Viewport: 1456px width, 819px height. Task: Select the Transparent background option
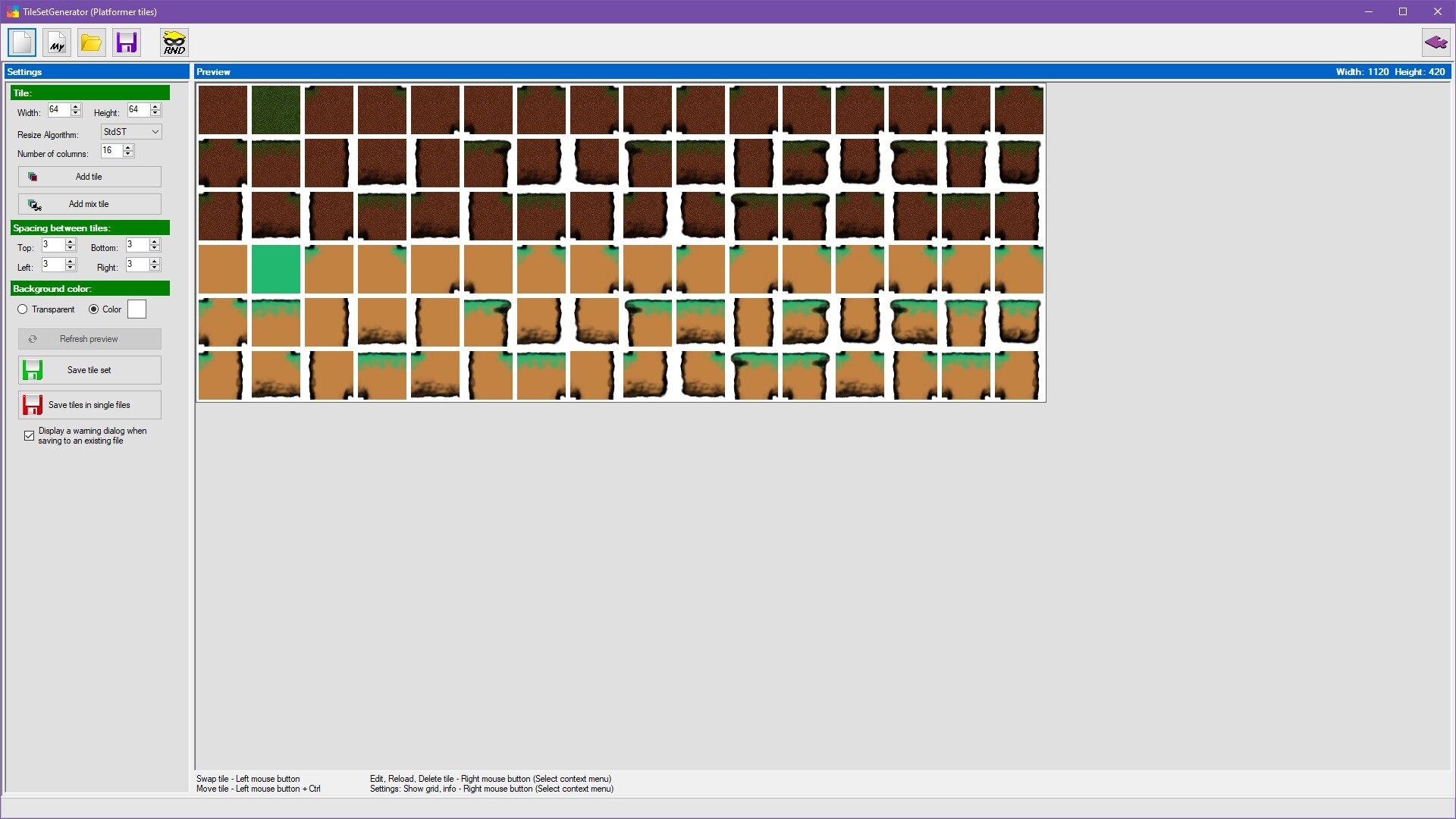coord(23,309)
